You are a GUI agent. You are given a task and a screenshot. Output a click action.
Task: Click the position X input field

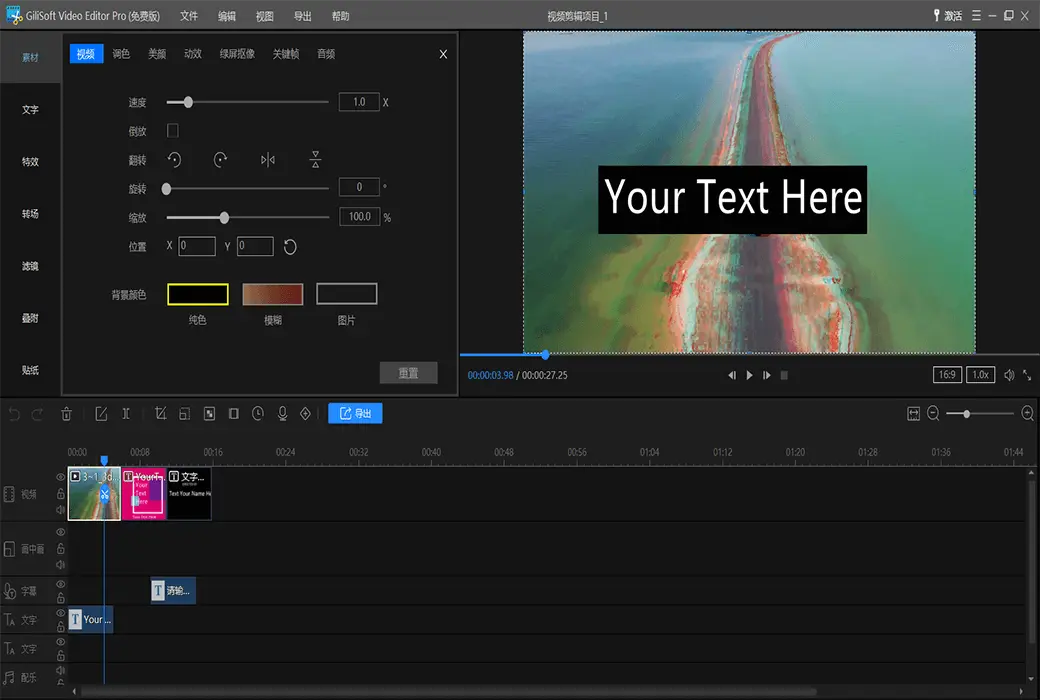click(197, 246)
